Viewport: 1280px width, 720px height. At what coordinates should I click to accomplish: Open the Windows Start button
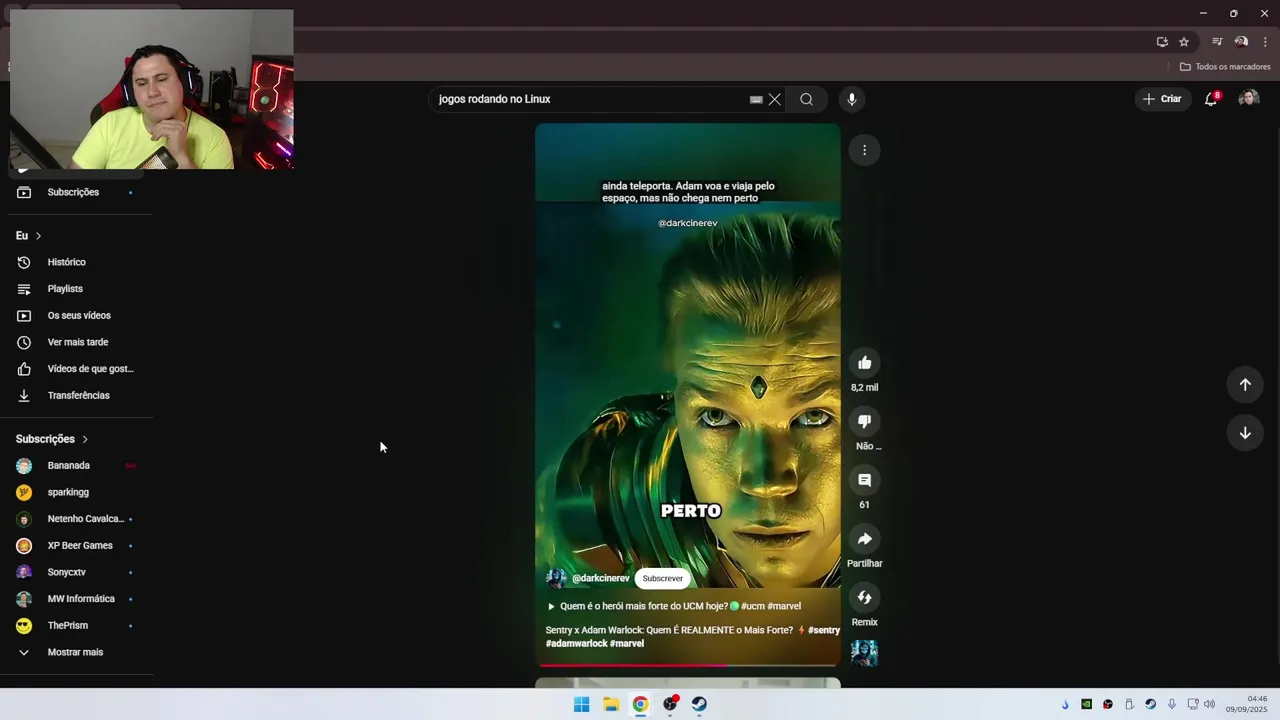pyautogui.click(x=581, y=704)
